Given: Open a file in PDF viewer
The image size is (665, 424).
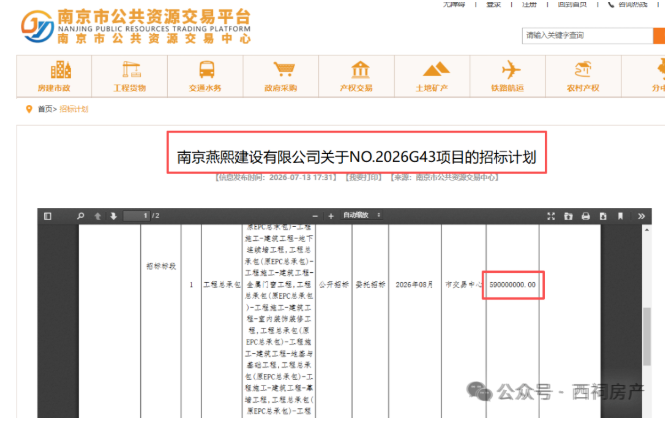Looking at the screenshot, I should pos(568,216).
